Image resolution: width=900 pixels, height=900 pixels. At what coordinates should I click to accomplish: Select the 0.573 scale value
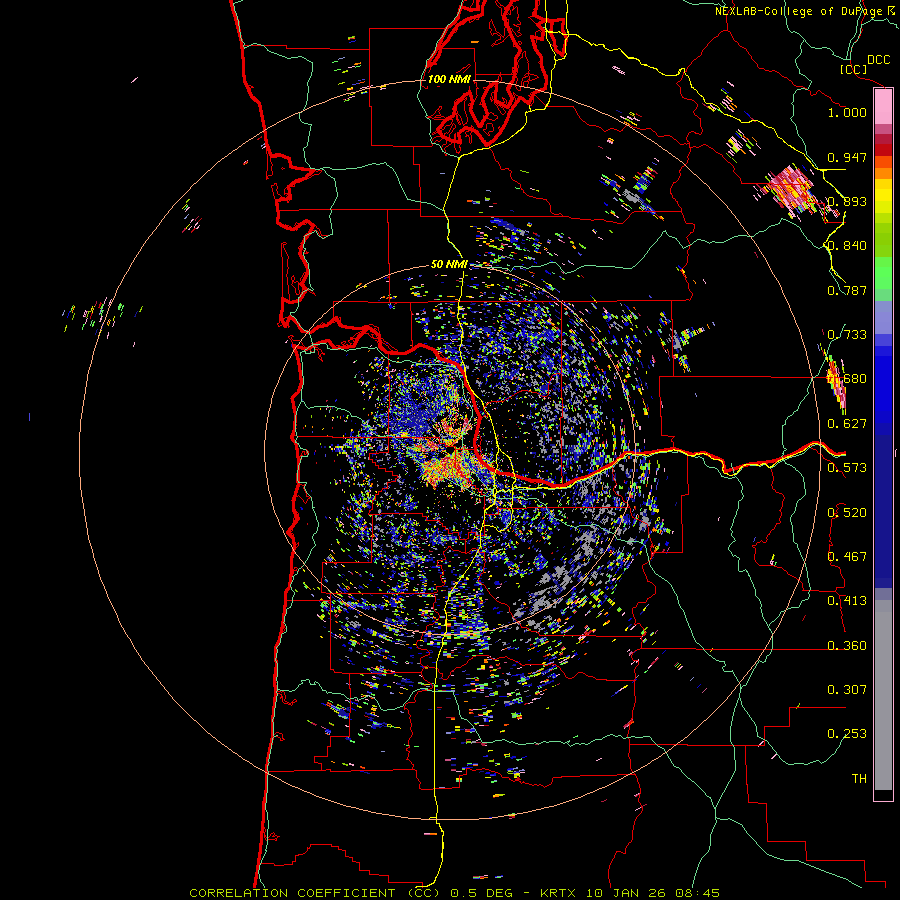pyautogui.click(x=847, y=468)
